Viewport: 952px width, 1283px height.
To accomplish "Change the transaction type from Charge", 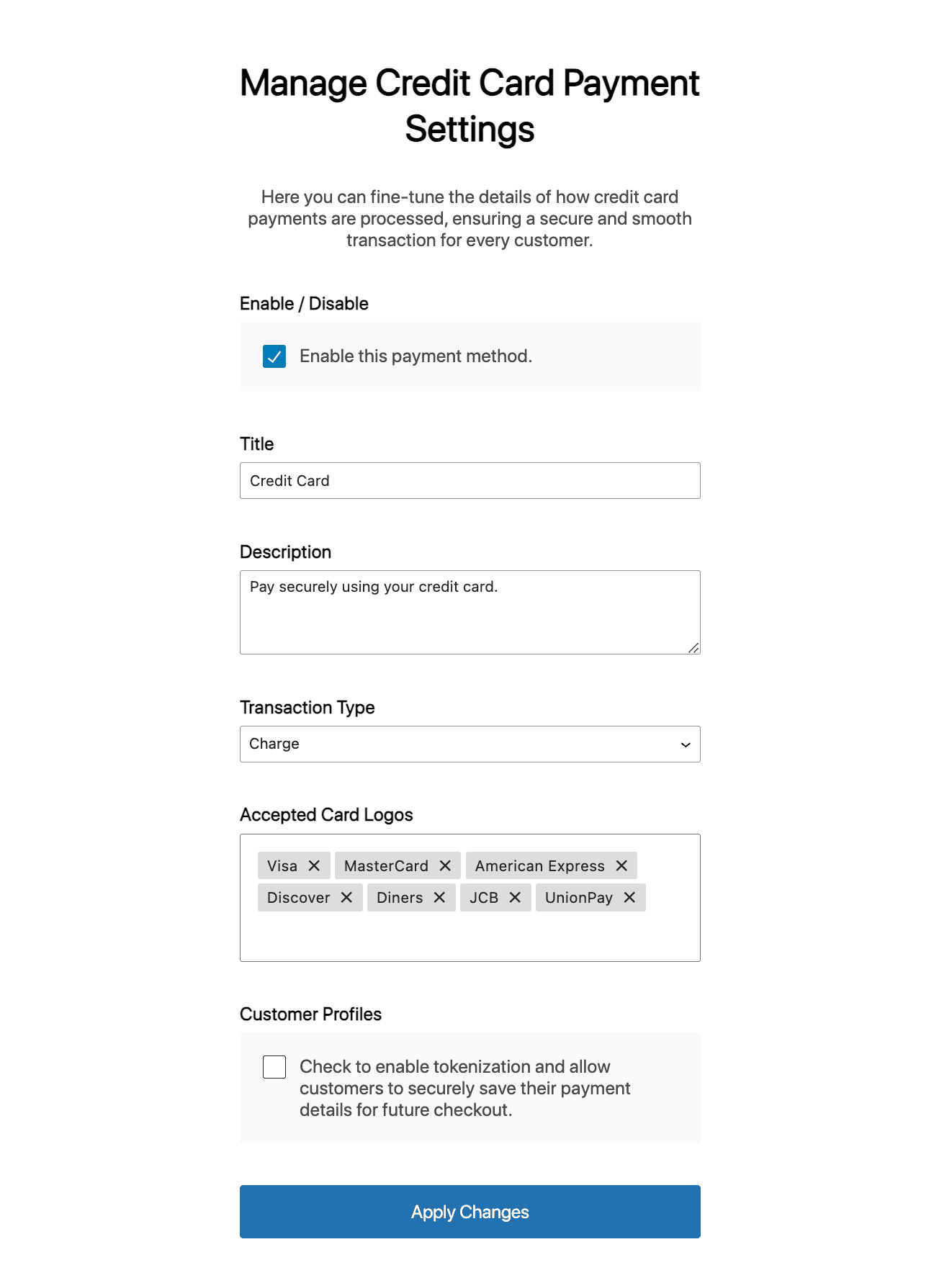I will [x=470, y=744].
